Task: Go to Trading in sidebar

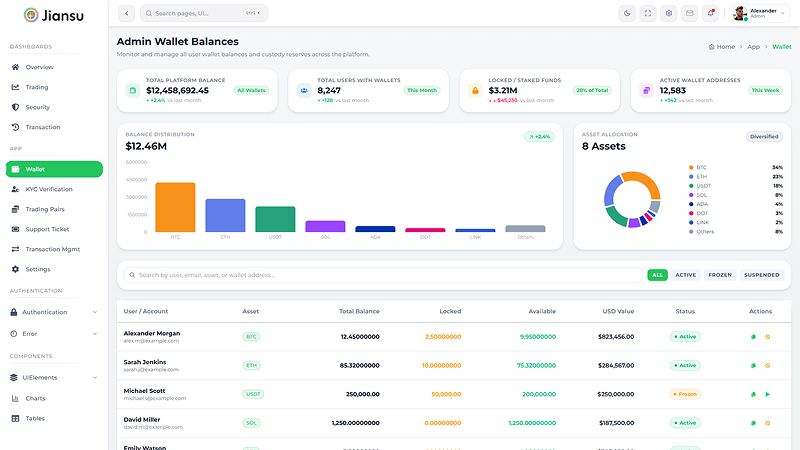Action: tap(54, 87)
